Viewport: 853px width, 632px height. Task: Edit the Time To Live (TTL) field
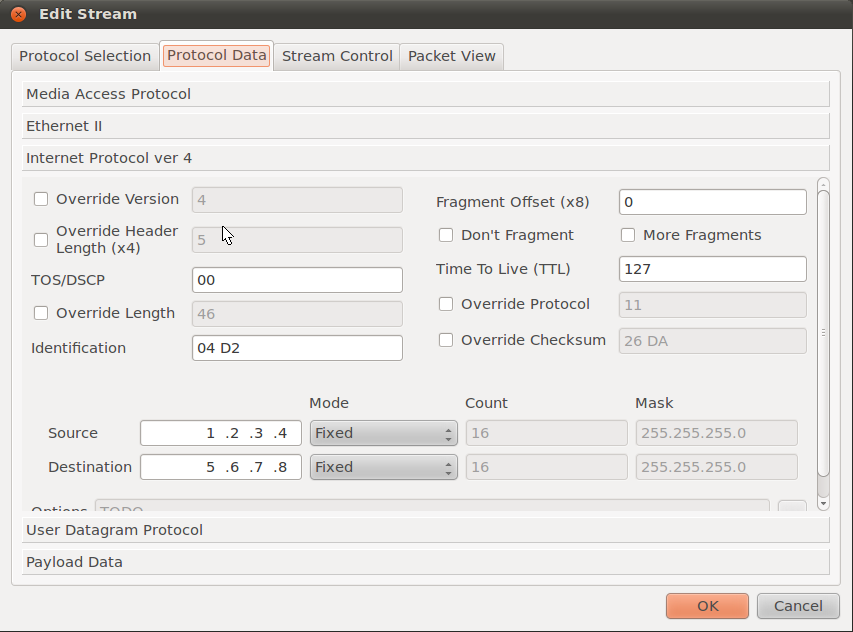[713, 269]
